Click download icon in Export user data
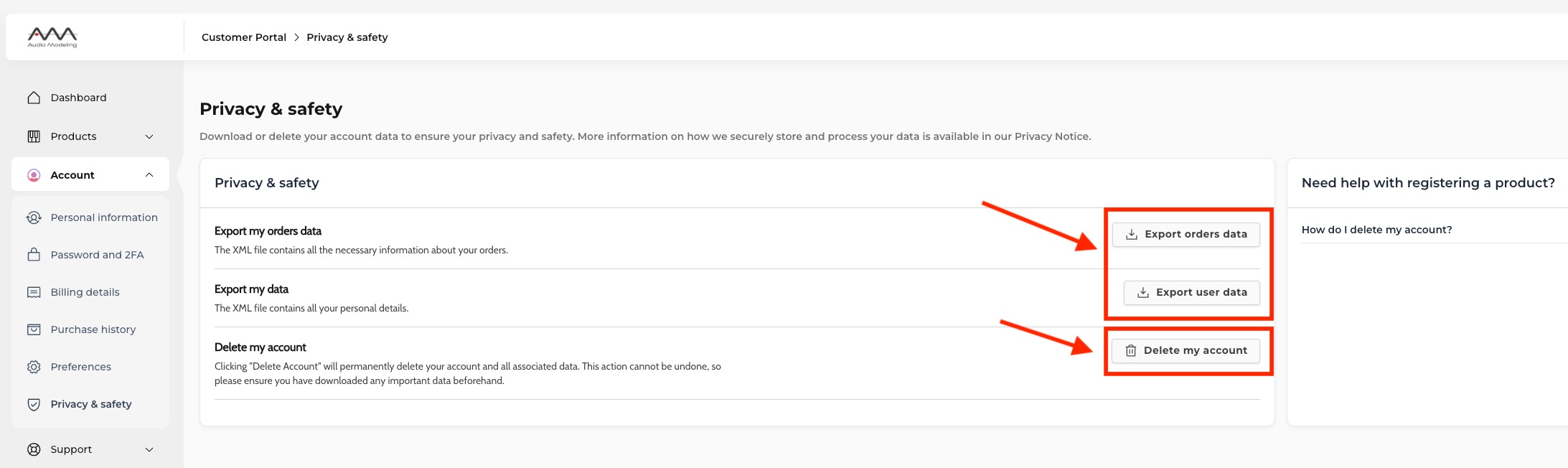The width and height of the screenshot is (1568, 468). pyautogui.click(x=1143, y=292)
